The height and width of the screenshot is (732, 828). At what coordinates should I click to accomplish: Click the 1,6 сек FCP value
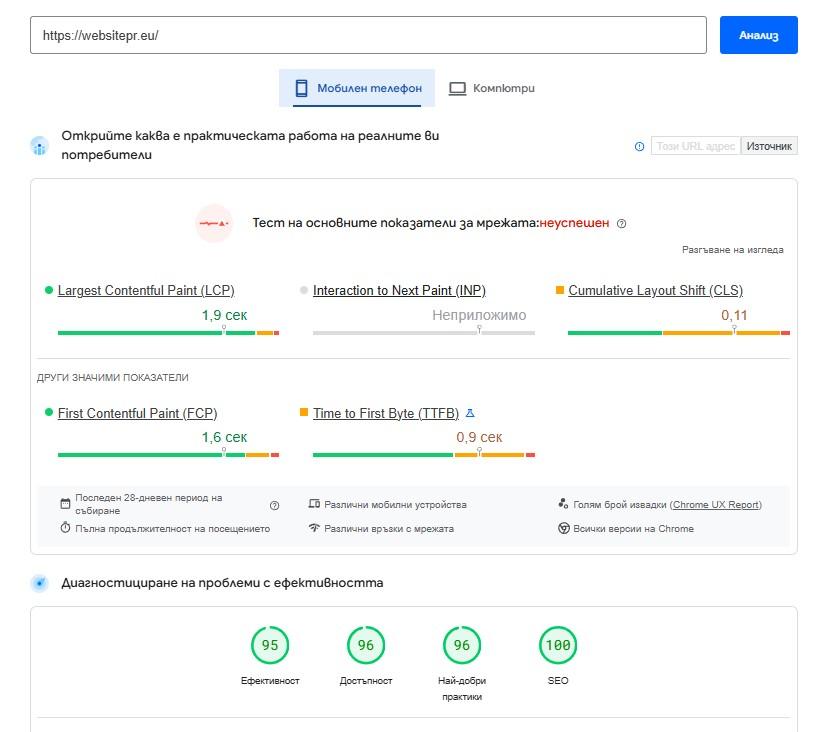pos(224,437)
